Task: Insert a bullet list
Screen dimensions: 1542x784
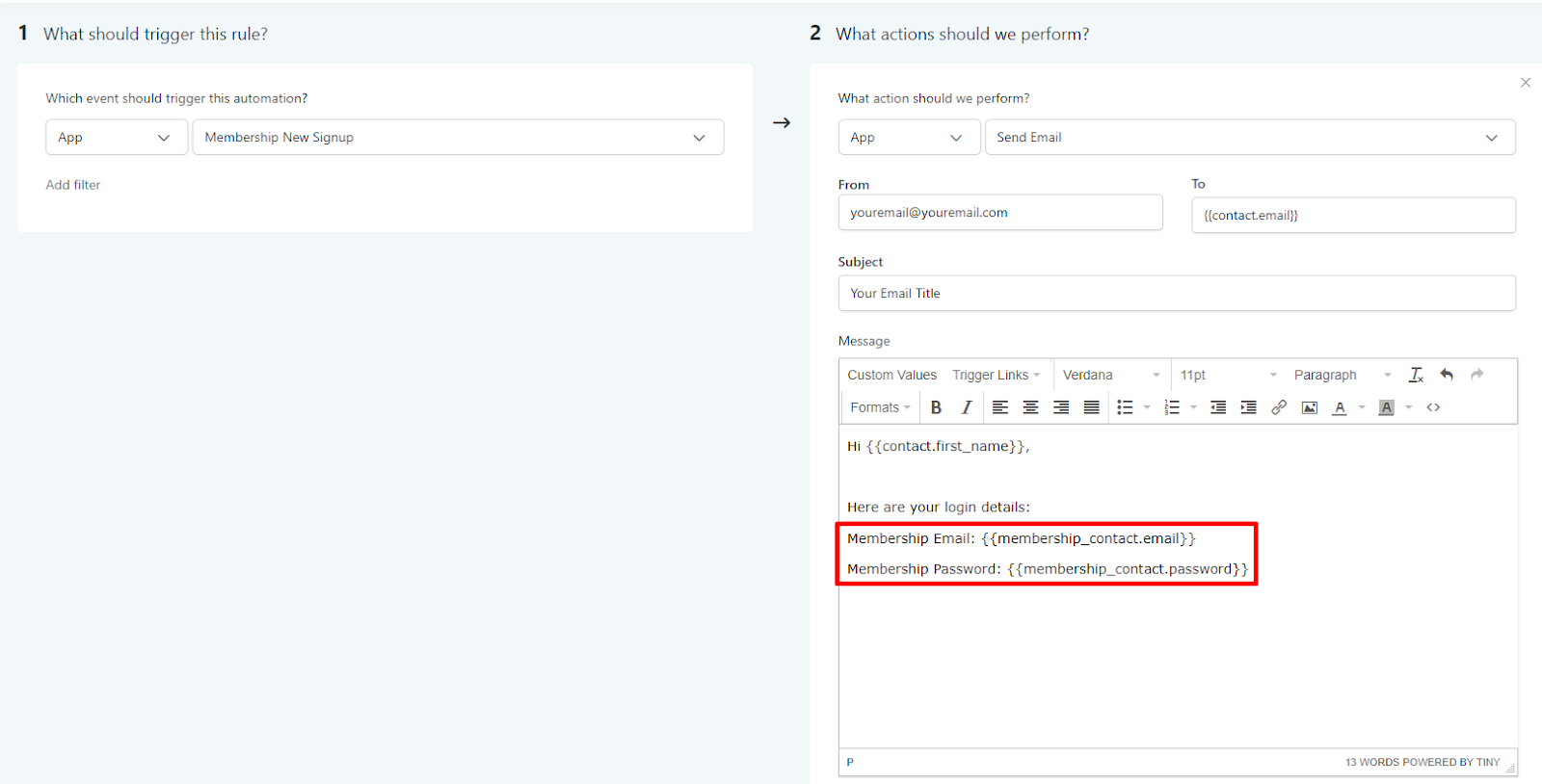Action: pyautogui.click(x=1125, y=407)
